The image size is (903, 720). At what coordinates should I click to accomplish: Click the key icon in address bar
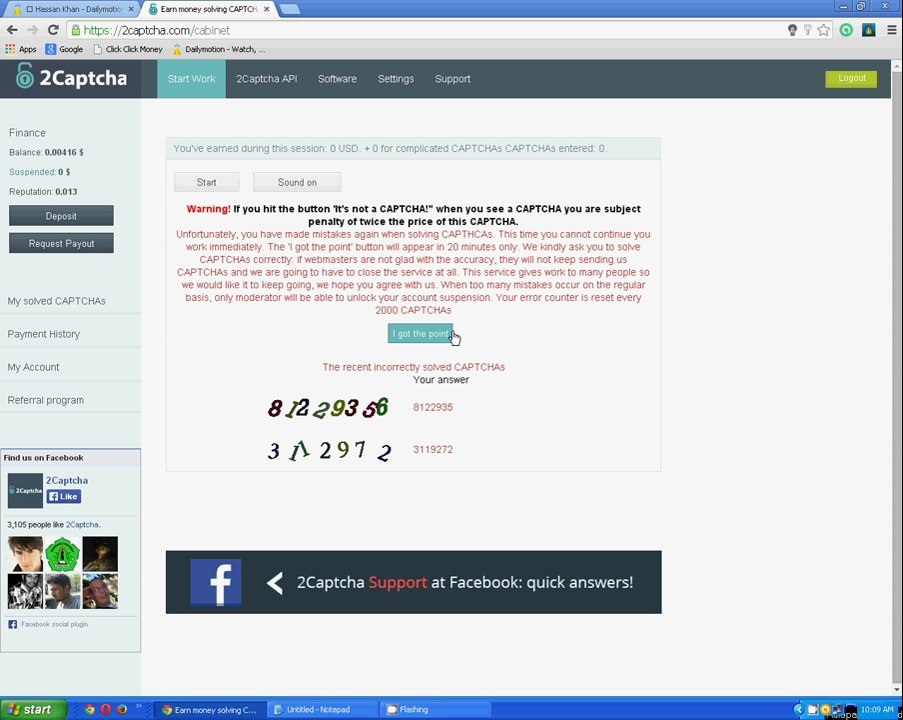807,30
